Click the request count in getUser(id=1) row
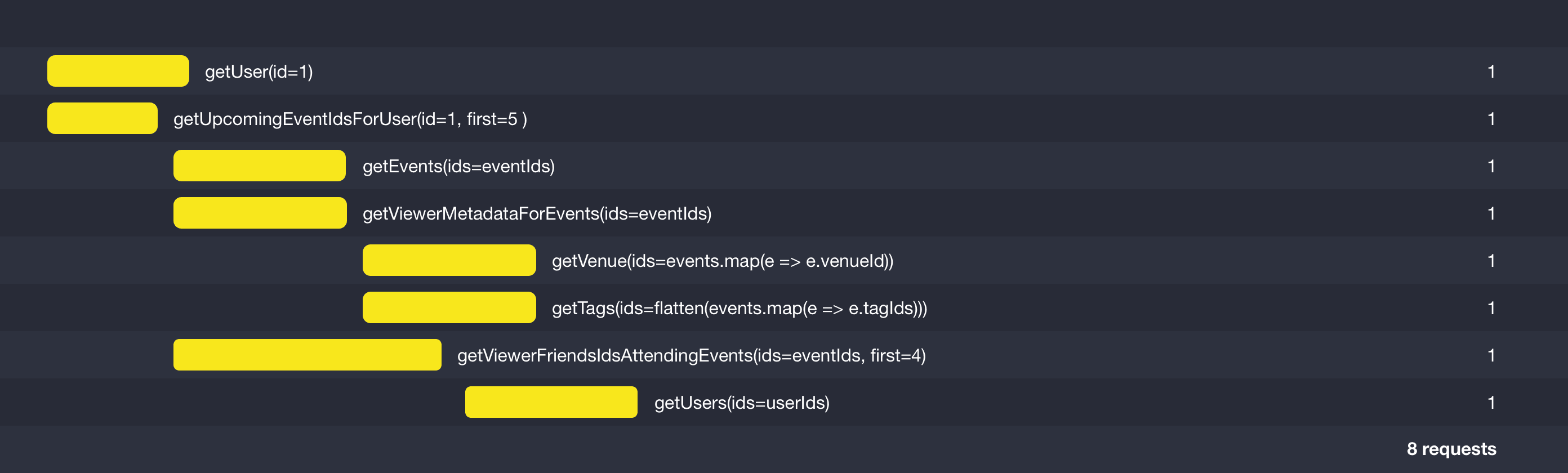Screen dimensions: 1568x473 [x=1491, y=72]
